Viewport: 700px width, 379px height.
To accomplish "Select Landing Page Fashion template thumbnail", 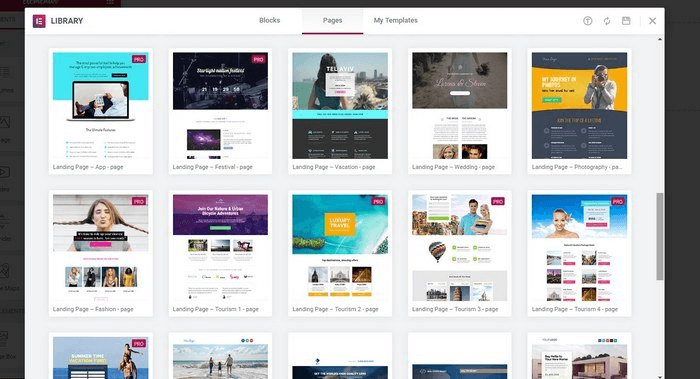I will 100,248.
